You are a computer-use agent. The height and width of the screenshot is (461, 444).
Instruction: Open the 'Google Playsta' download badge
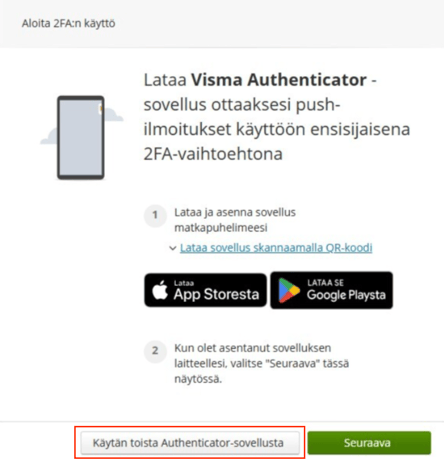tap(332, 290)
